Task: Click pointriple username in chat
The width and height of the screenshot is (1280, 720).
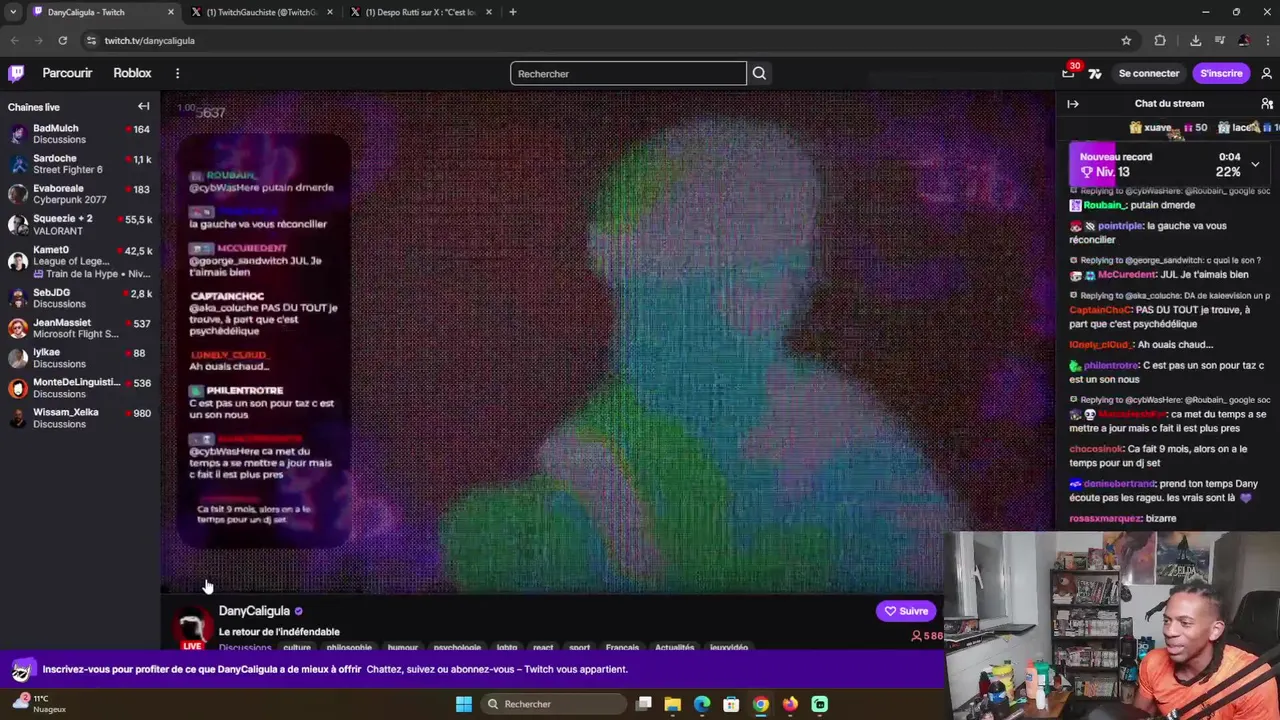Action: (1120, 226)
